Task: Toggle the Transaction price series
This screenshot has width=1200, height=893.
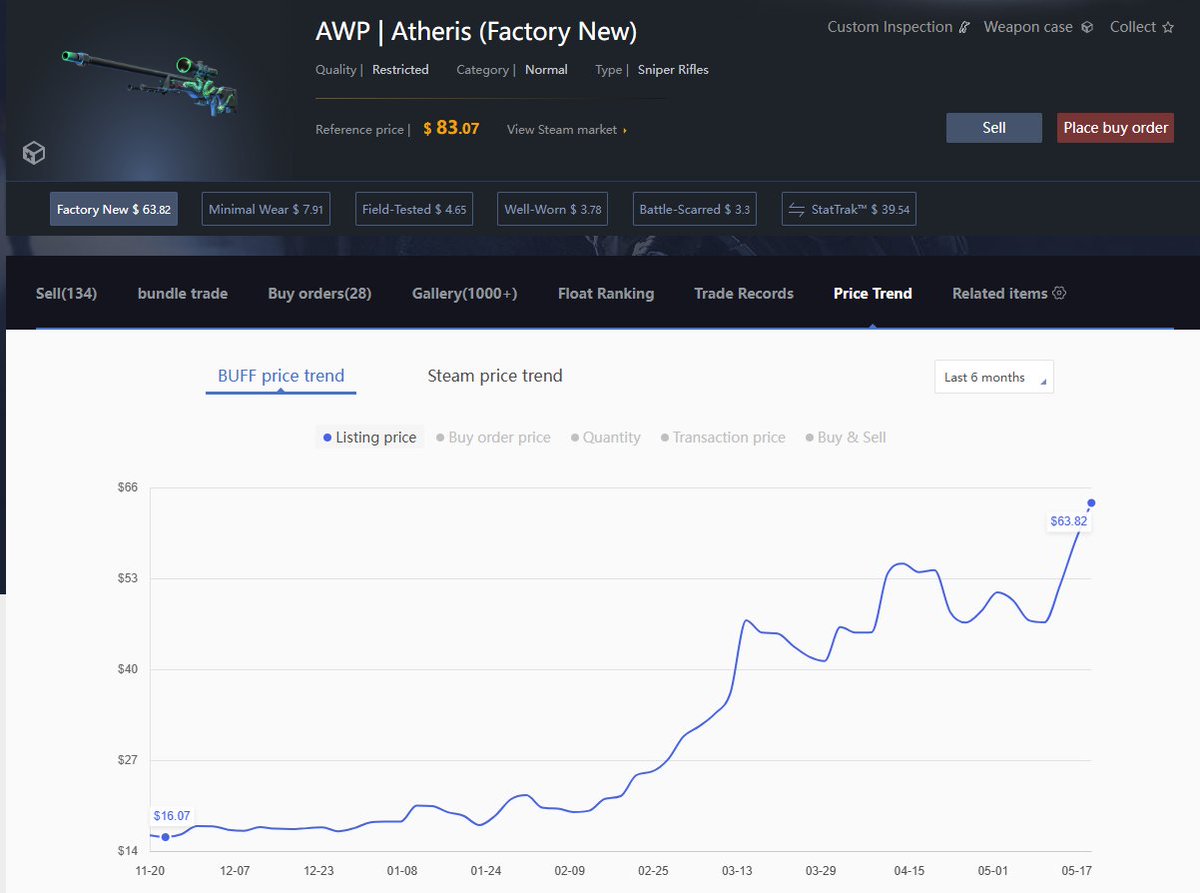Action: [x=723, y=437]
